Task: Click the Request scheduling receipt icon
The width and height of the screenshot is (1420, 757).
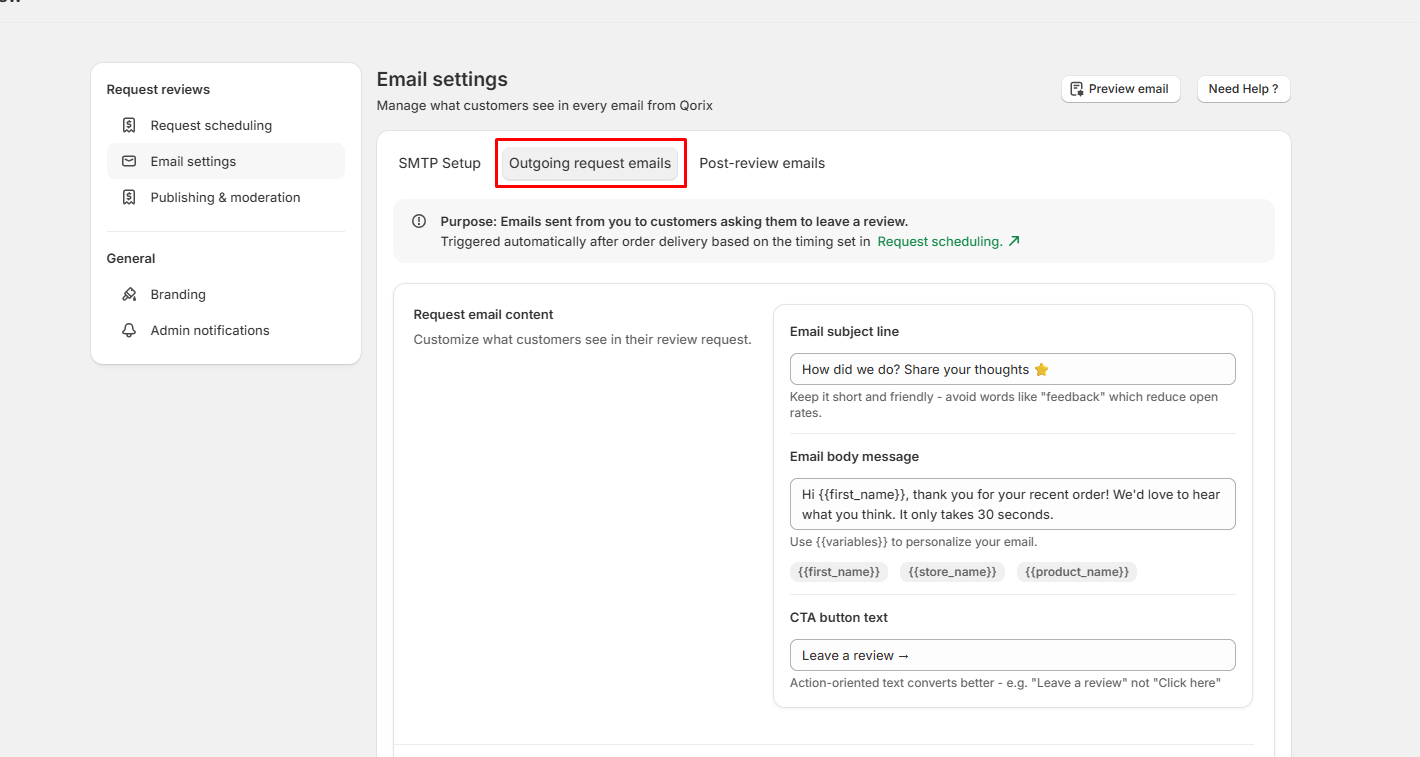Action: pyautogui.click(x=129, y=125)
